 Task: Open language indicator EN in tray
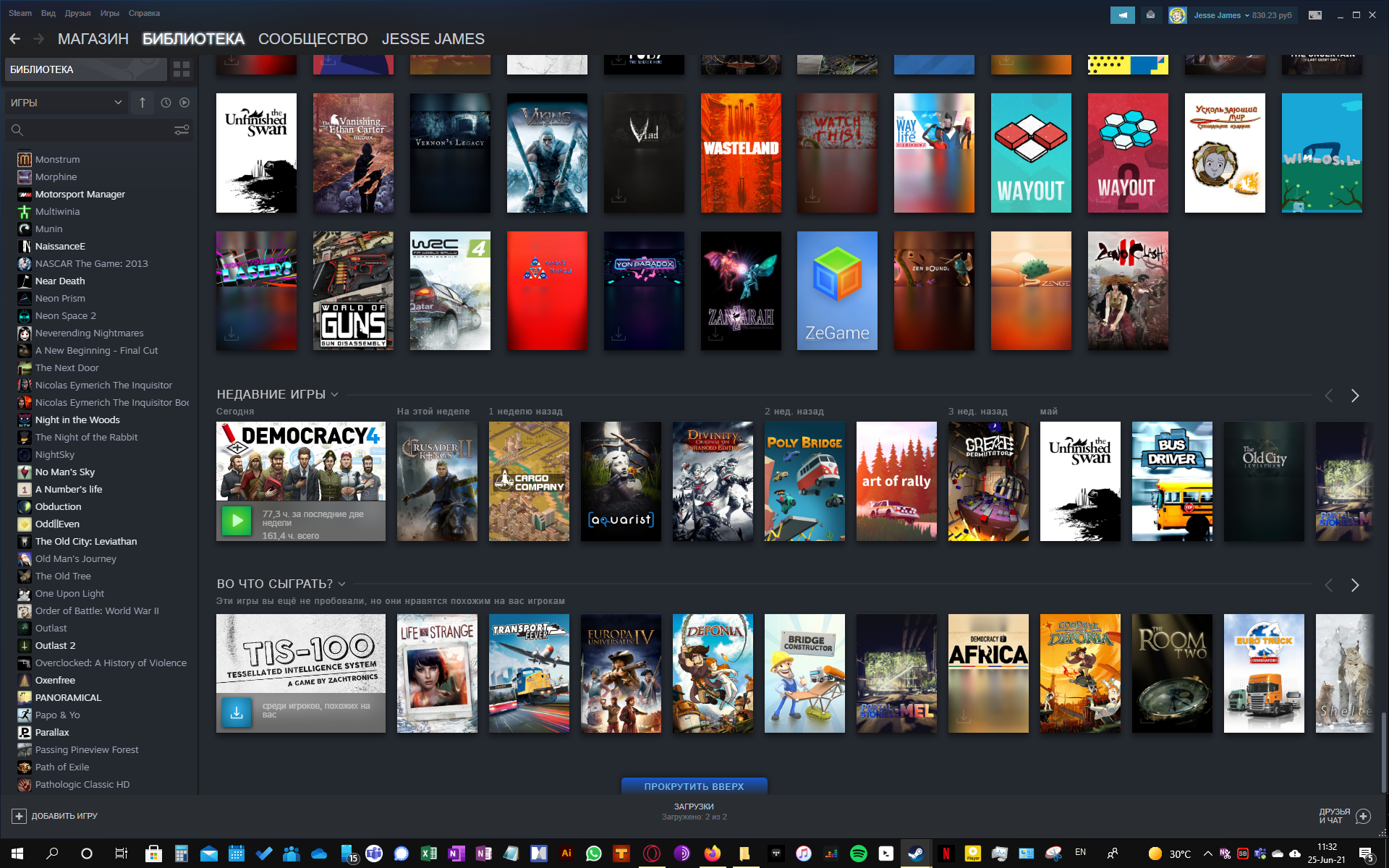[x=1080, y=853]
